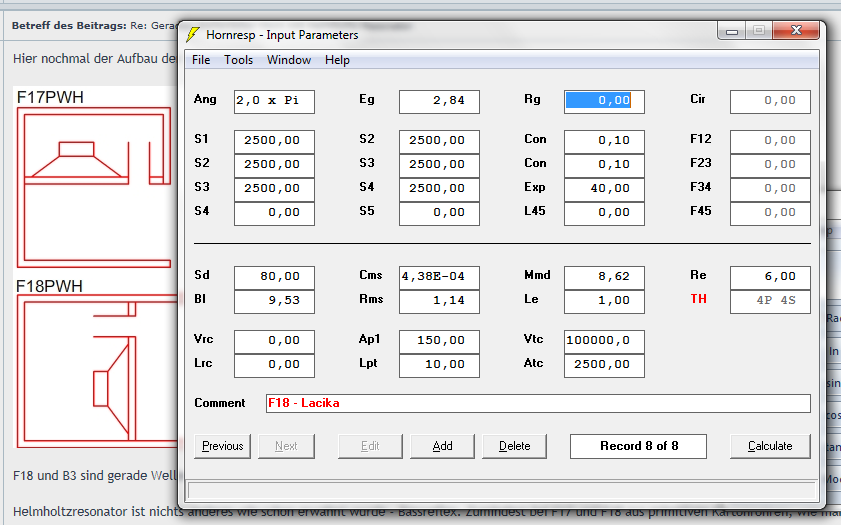
Task: Click the F18PWH cabinet drawing in the forum post
Action: click(x=97, y=371)
